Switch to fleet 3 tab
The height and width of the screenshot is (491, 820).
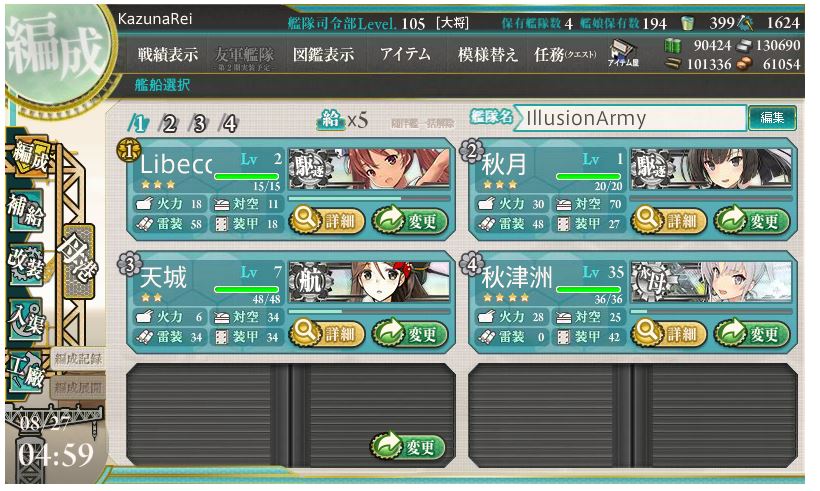(199, 124)
